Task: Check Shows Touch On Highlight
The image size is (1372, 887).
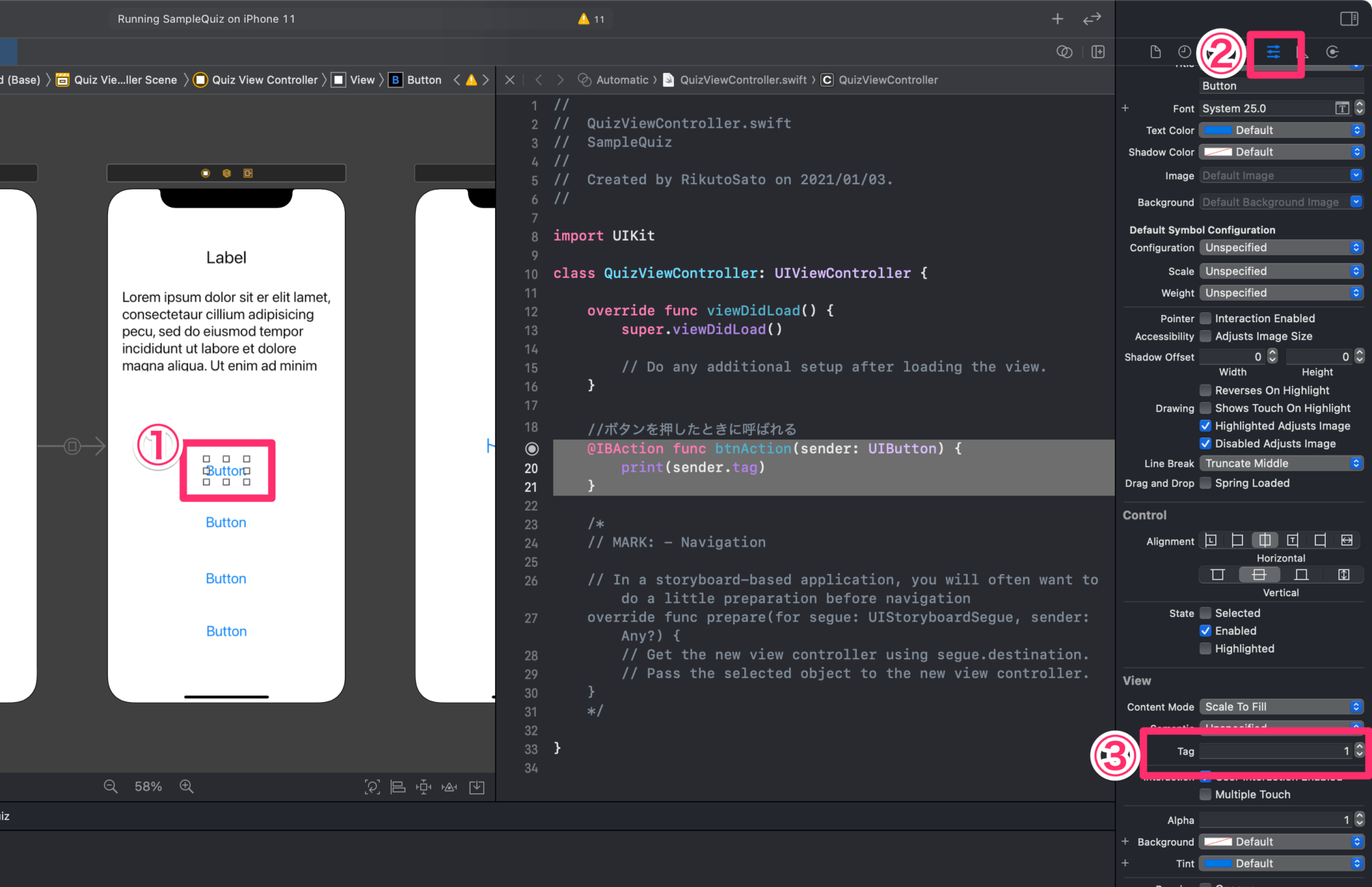Action: coord(1206,408)
